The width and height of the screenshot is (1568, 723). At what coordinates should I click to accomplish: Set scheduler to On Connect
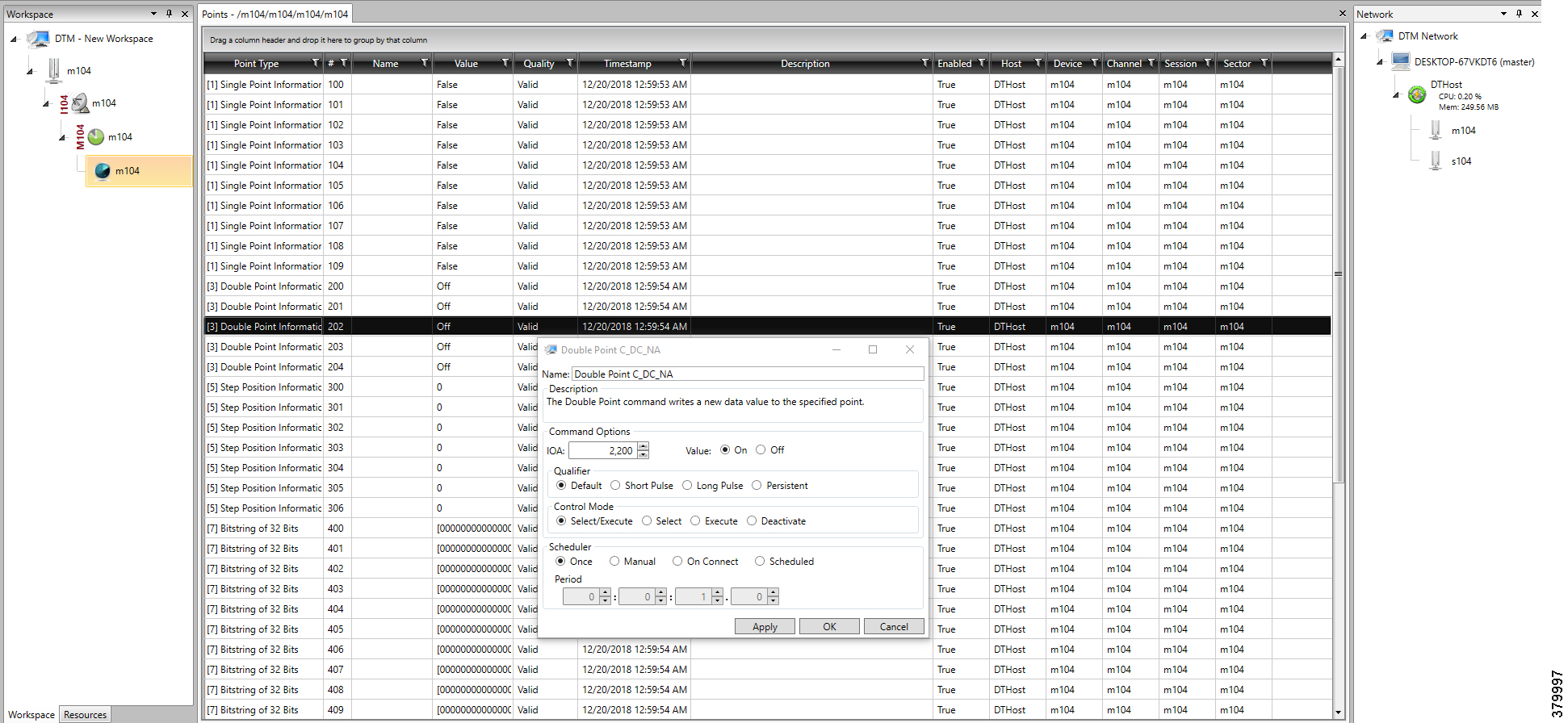tap(677, 562)
